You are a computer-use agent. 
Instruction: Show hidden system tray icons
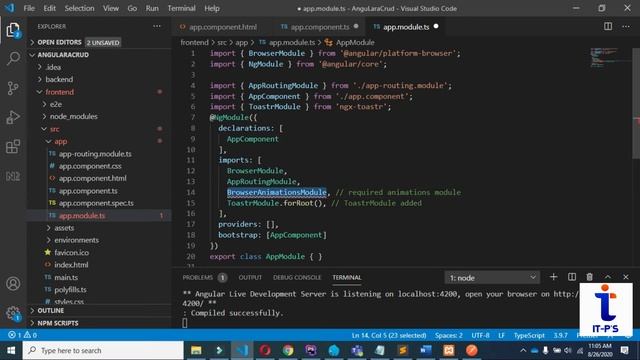(523, 350)
